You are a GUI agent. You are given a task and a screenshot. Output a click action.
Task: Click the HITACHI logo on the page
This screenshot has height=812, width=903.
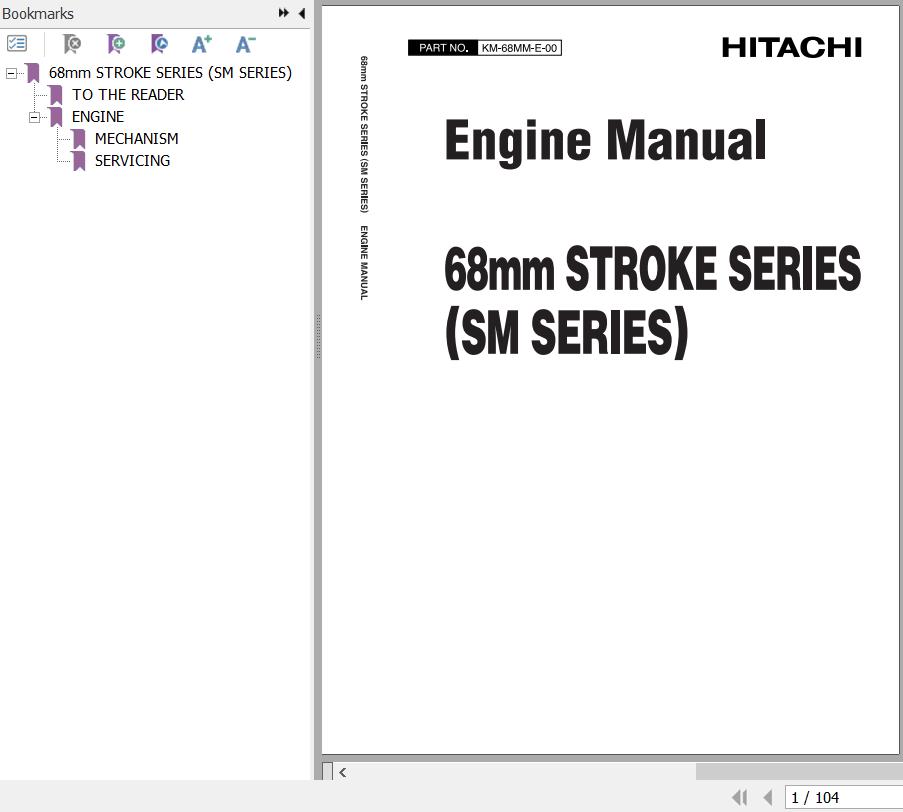pos(792,47)
